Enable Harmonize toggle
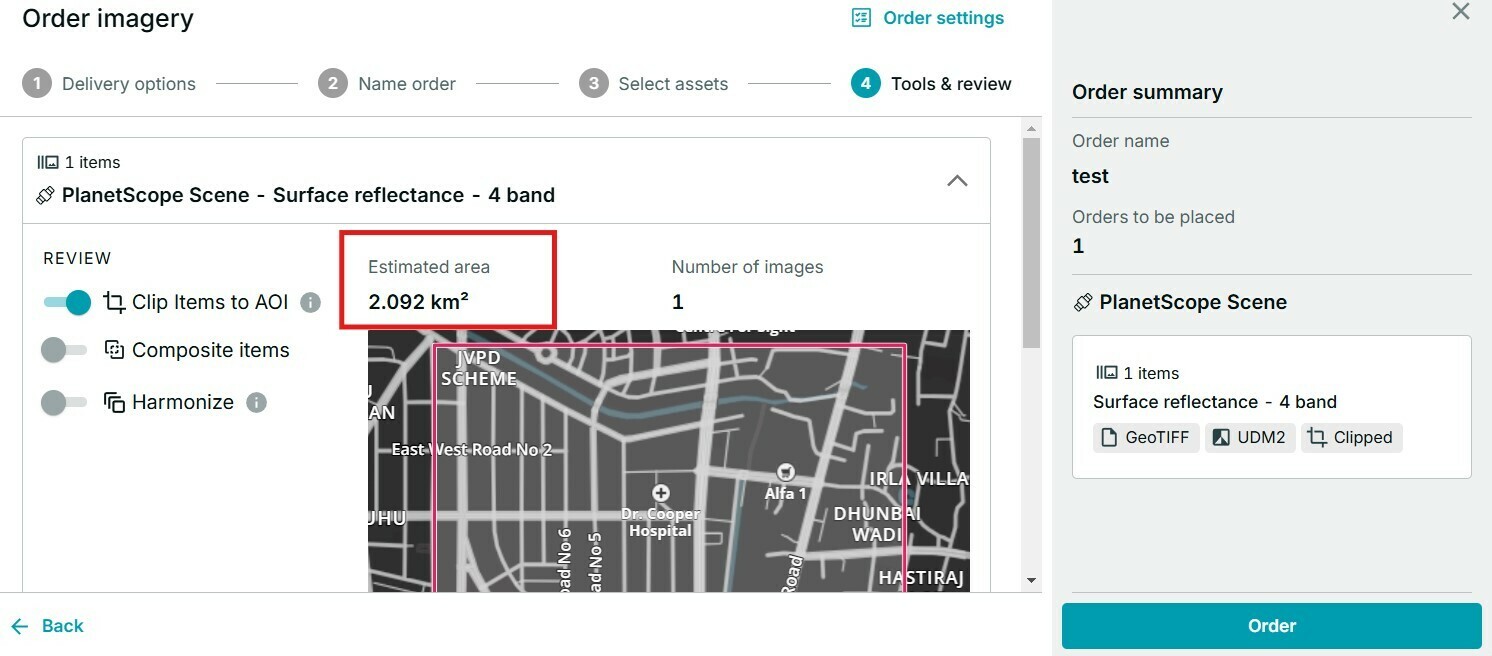The image size is (1492, 656). [63, 402]
